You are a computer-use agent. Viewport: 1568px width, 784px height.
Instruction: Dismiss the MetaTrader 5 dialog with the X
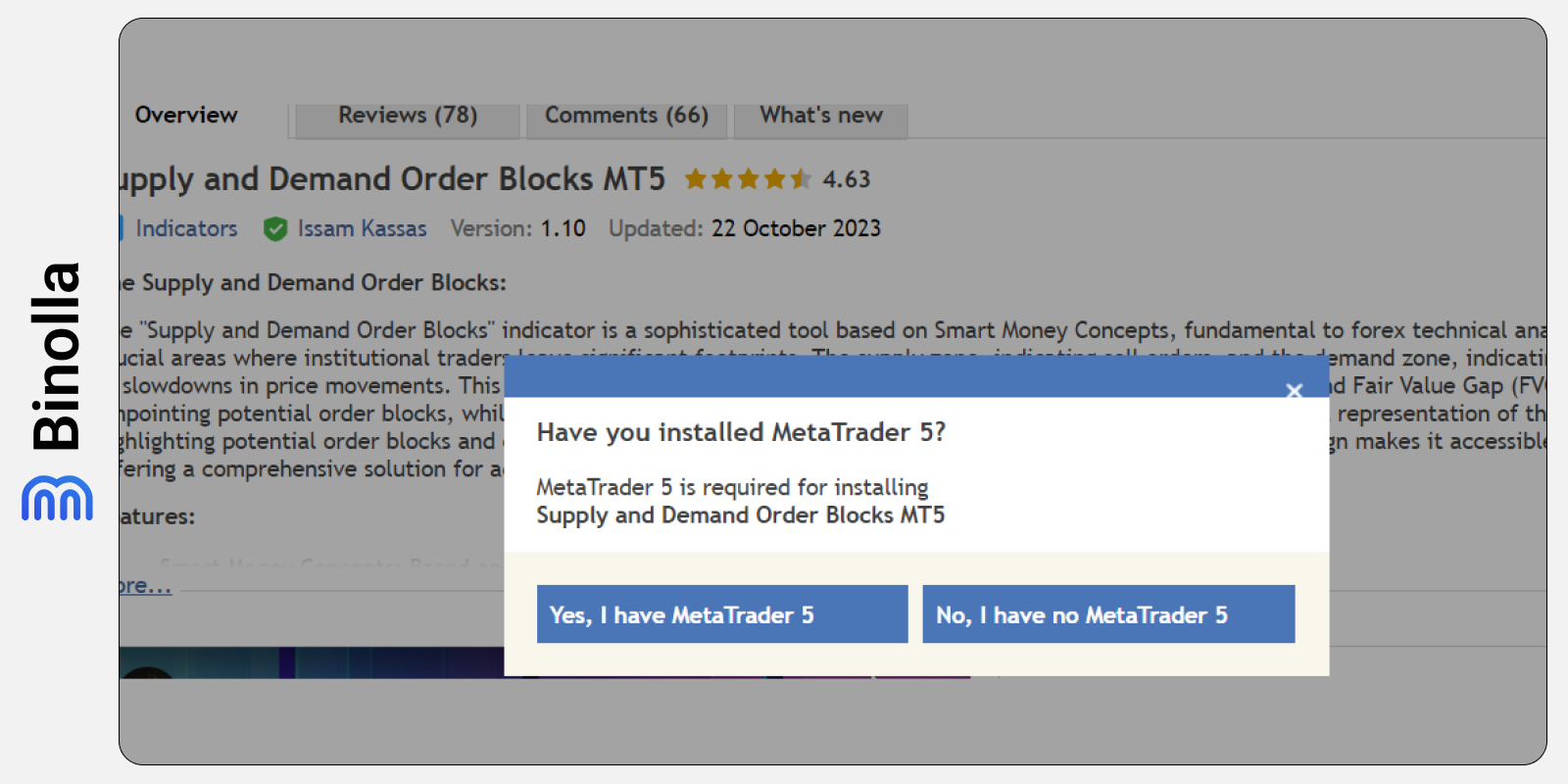[1294, 391]
